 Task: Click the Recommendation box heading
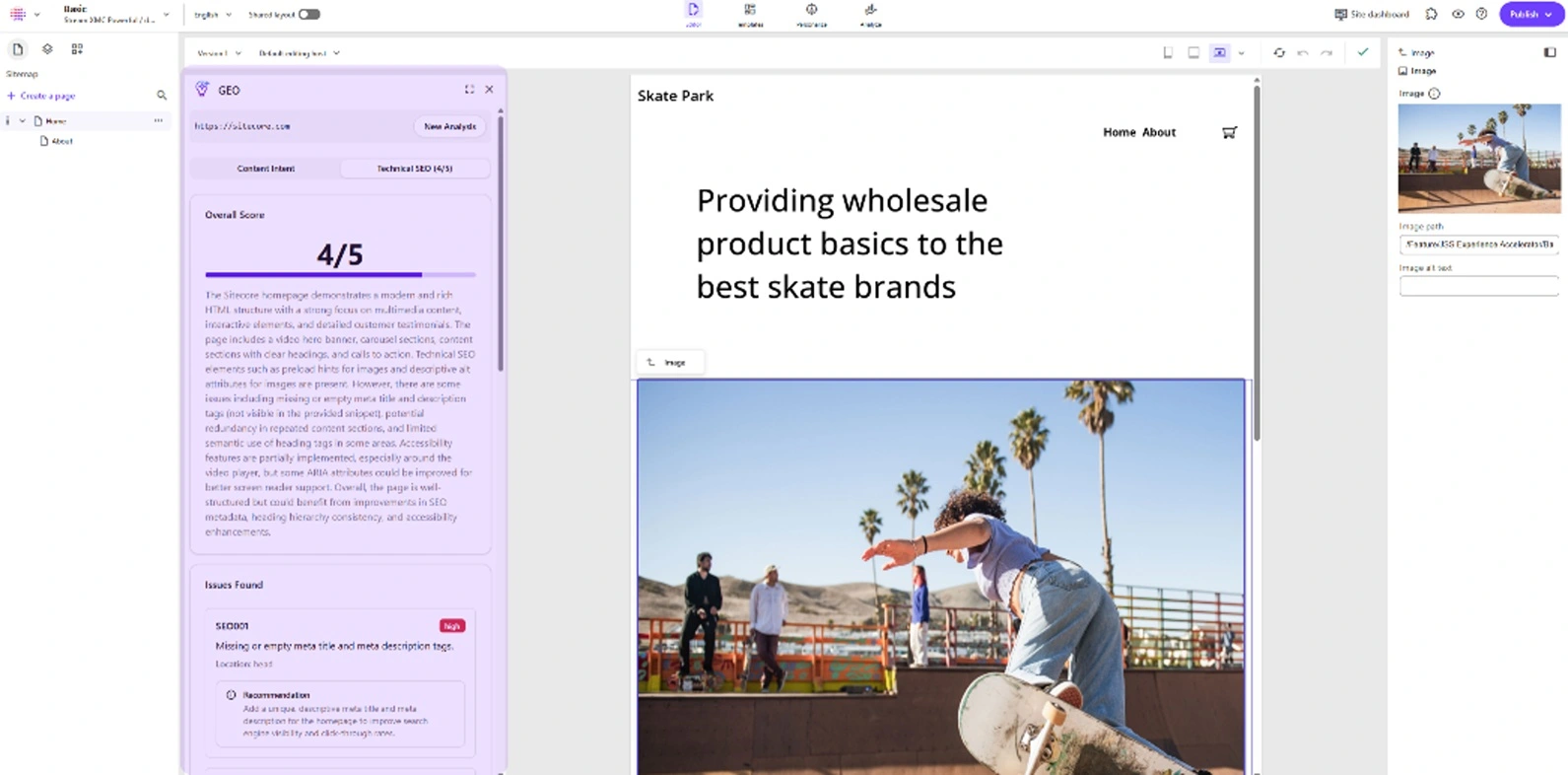click(276, 695)
